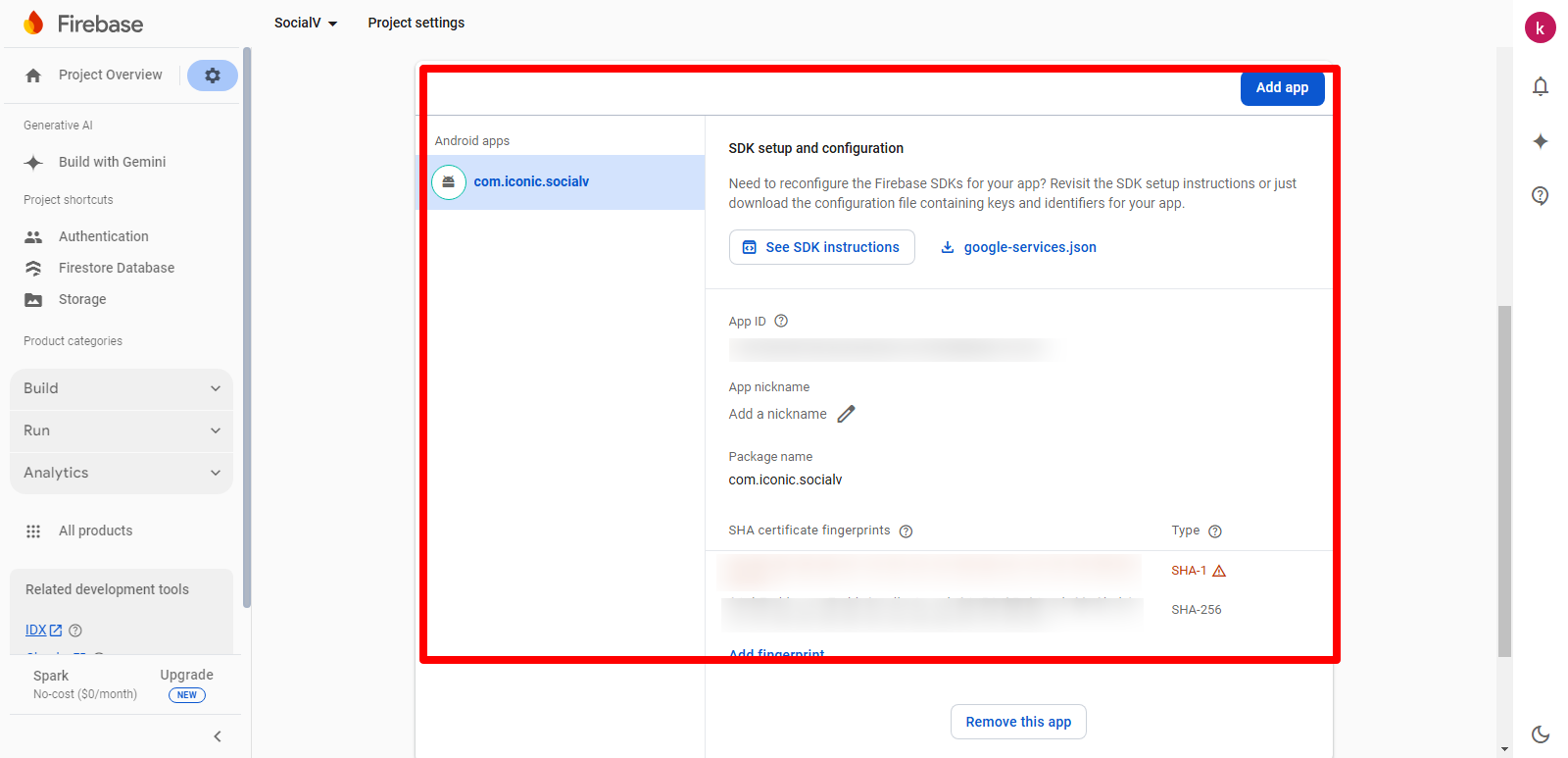Viewport: 1568px width, 758px height.
Task: Open Authentication from sidebar
Action: 103,236
